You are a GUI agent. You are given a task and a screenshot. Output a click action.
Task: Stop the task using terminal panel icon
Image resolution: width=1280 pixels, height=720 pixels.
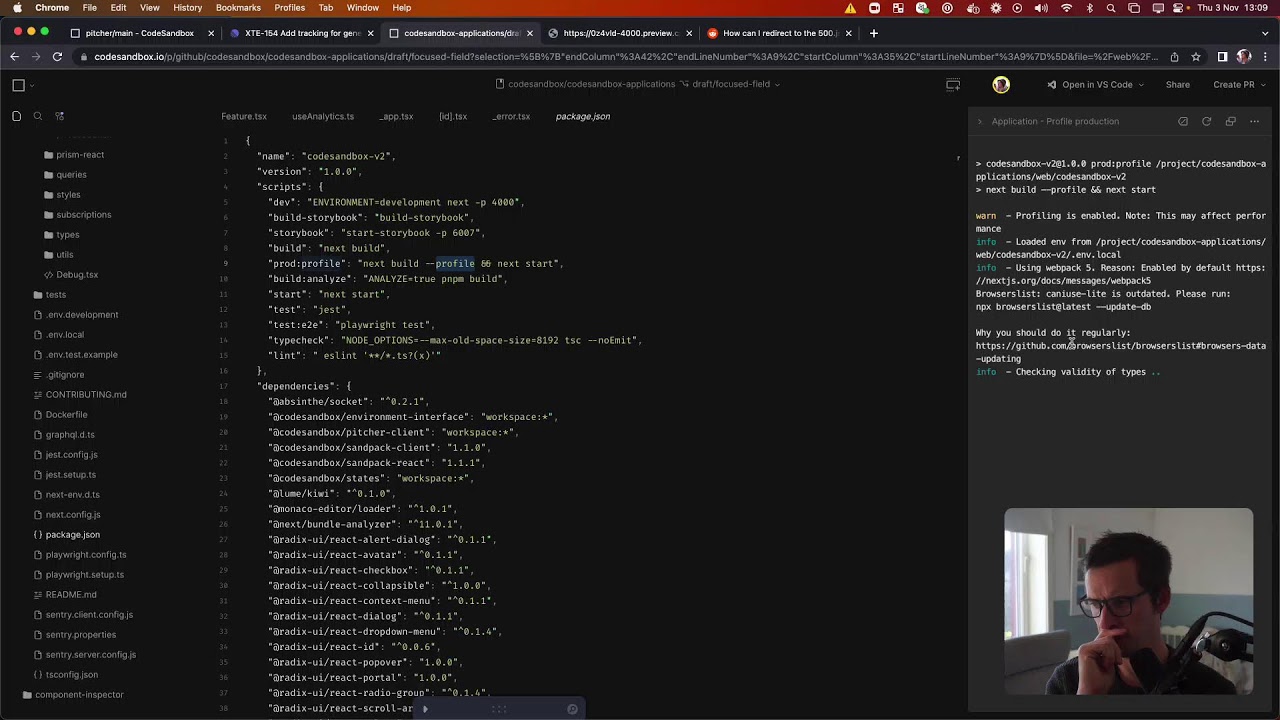click(1183, 121)
